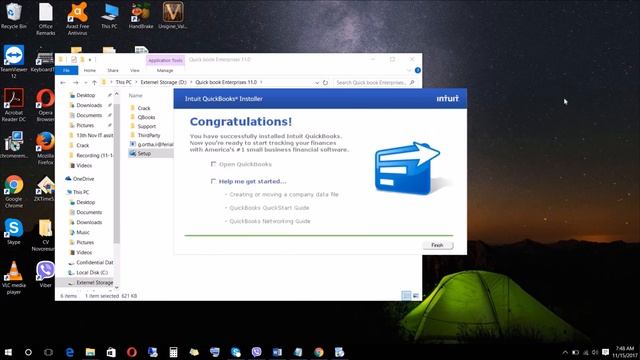Open Microsoft Store from the taskbar
Viewport: 640px width, 360px height.
(x=111, y=352)
